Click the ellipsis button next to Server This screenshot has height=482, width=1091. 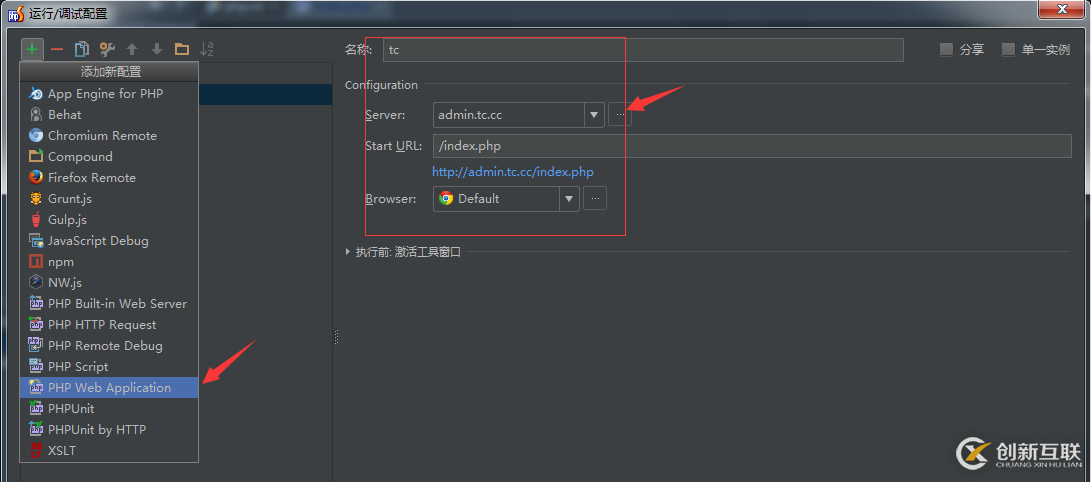(620, 115)
